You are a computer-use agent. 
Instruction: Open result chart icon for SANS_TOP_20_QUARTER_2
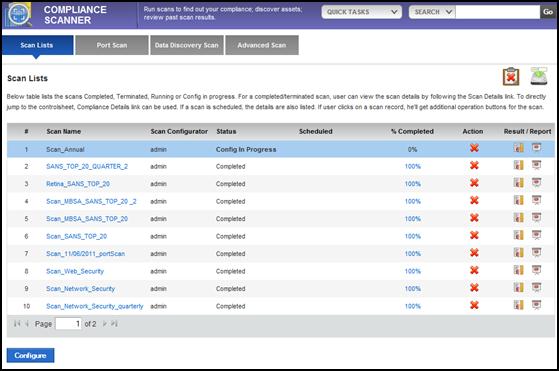click(519, 165)
